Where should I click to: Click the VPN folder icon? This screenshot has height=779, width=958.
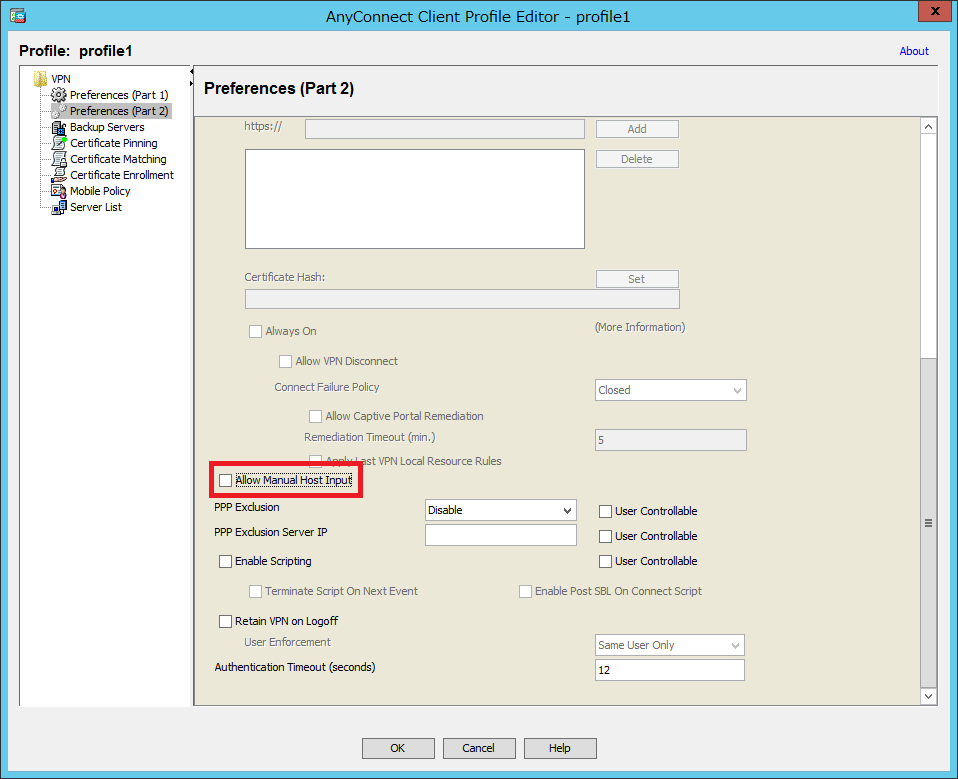tap(40, 79)
